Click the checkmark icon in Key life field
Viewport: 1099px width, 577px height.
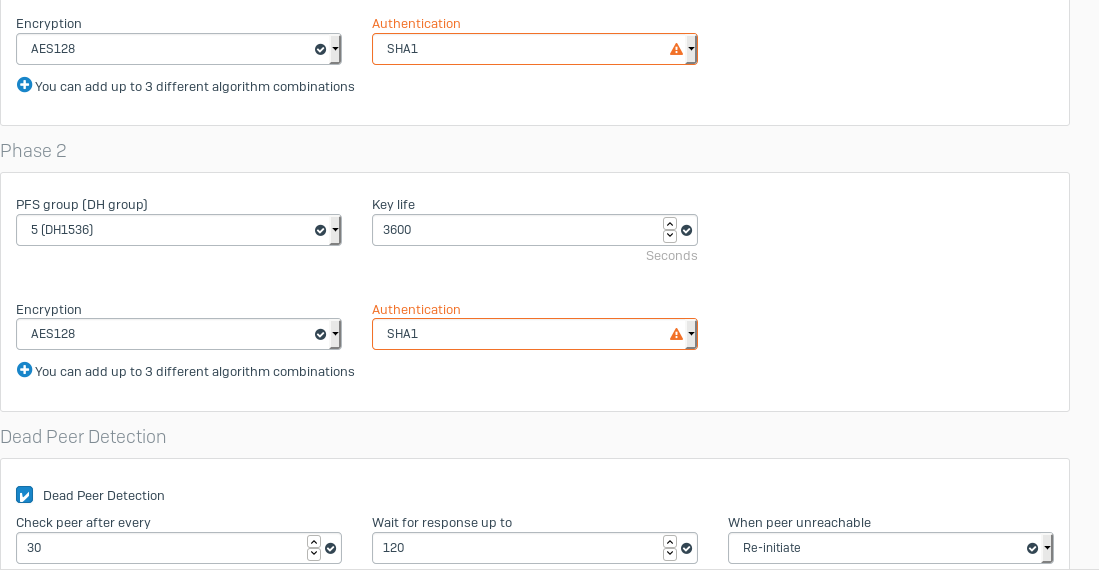pos(686,230)
